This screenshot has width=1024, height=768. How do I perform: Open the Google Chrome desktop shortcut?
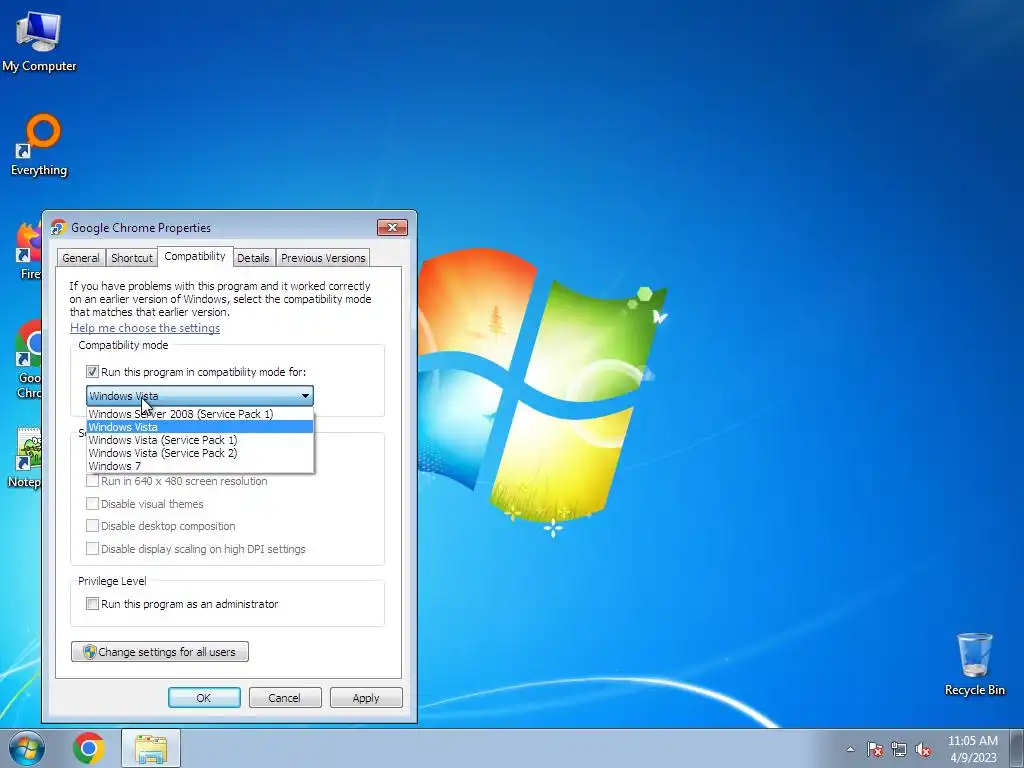(29, 359)
